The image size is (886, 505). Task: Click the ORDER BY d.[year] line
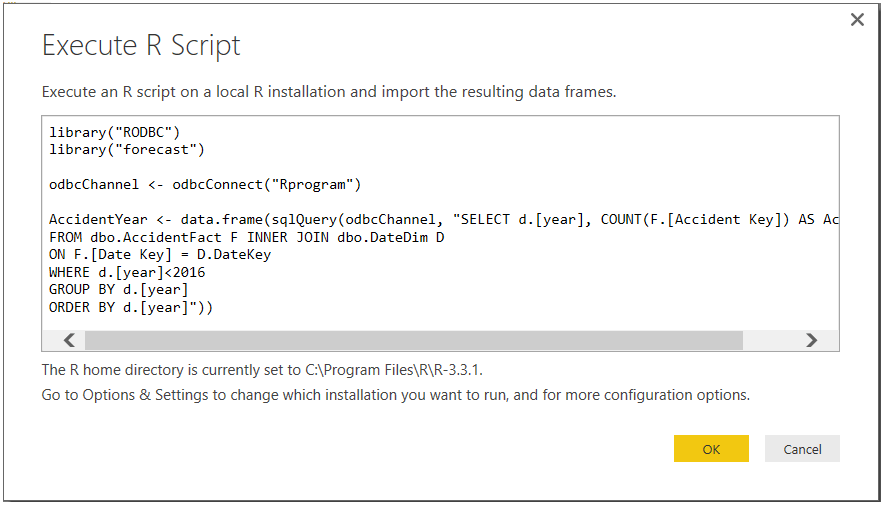(131, 307)
